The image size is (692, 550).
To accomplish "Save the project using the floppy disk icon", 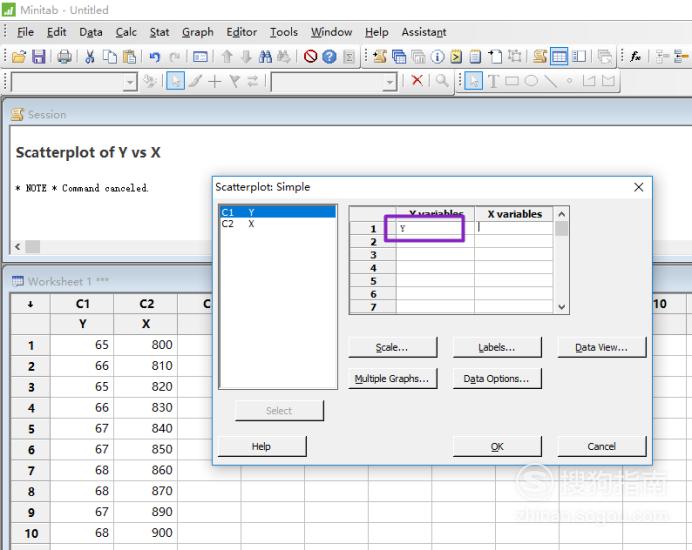I will tap(39, 57).
